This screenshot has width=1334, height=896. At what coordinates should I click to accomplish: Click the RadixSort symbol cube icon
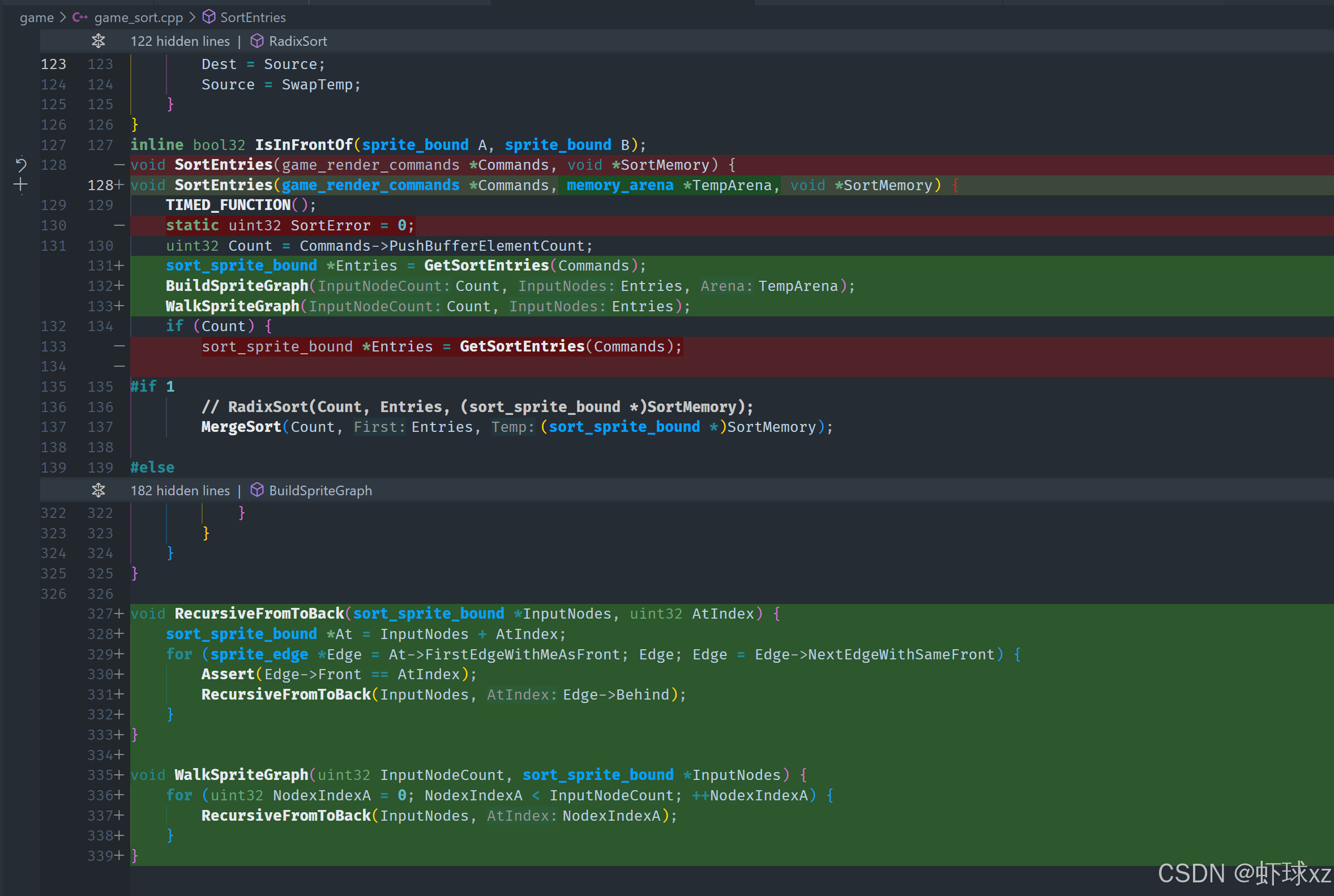pyautogui.click(x=257, y=41)
